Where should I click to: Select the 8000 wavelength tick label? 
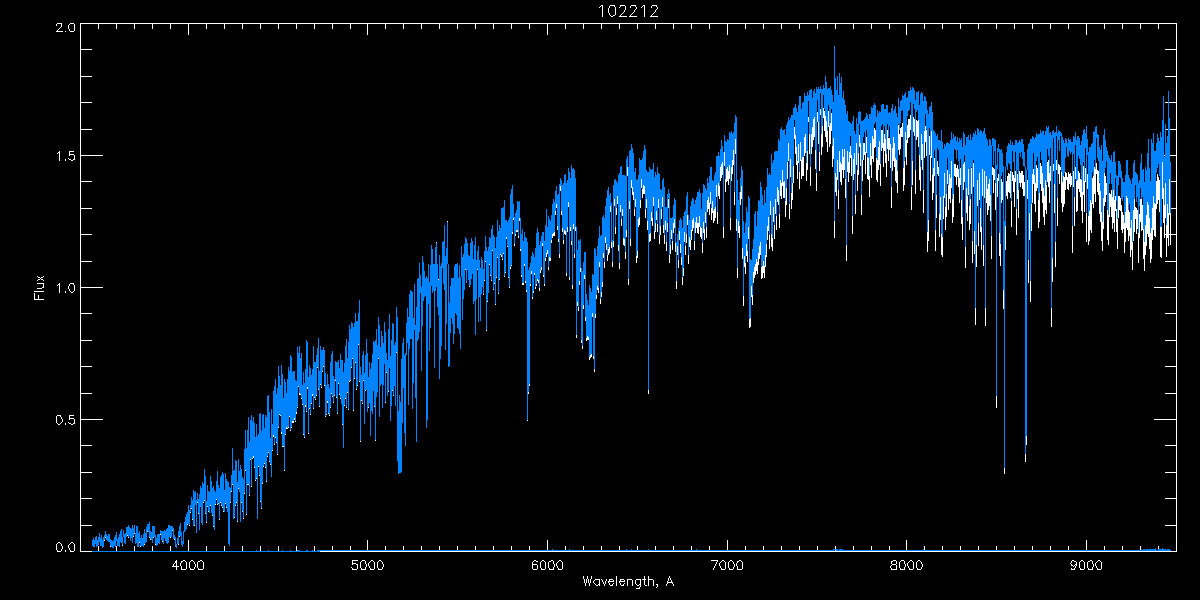(906, 565)
